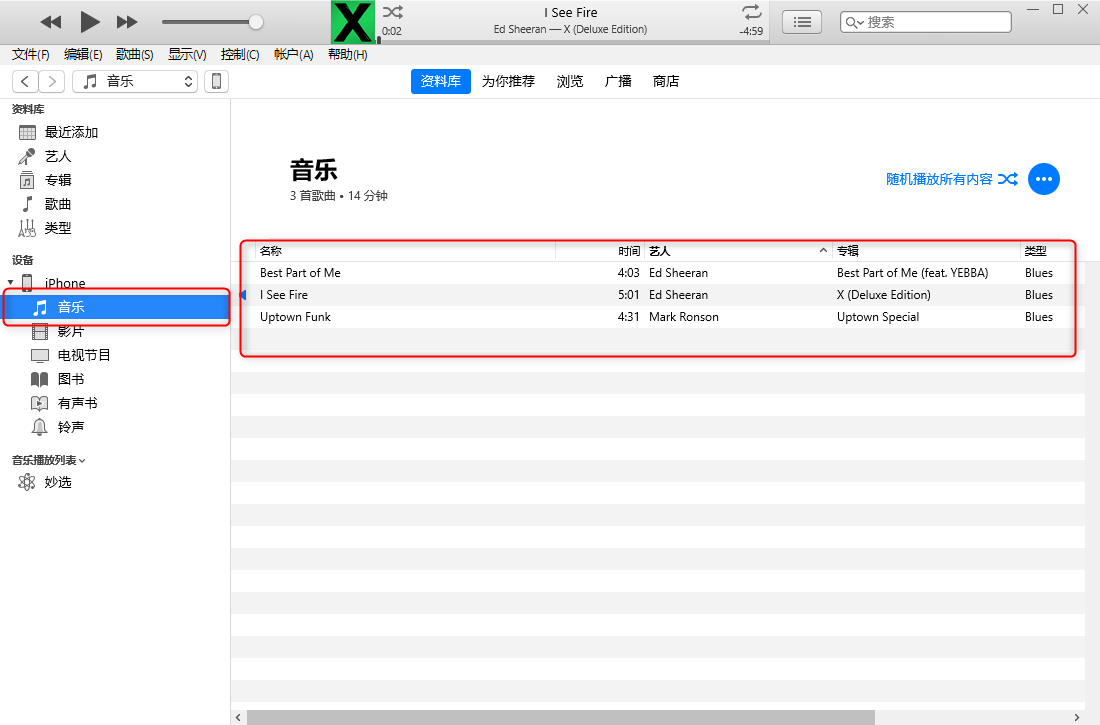The image size is (1100, 725).
Task: Open the 音乐 media type dropdown
Action: (135, 81)
